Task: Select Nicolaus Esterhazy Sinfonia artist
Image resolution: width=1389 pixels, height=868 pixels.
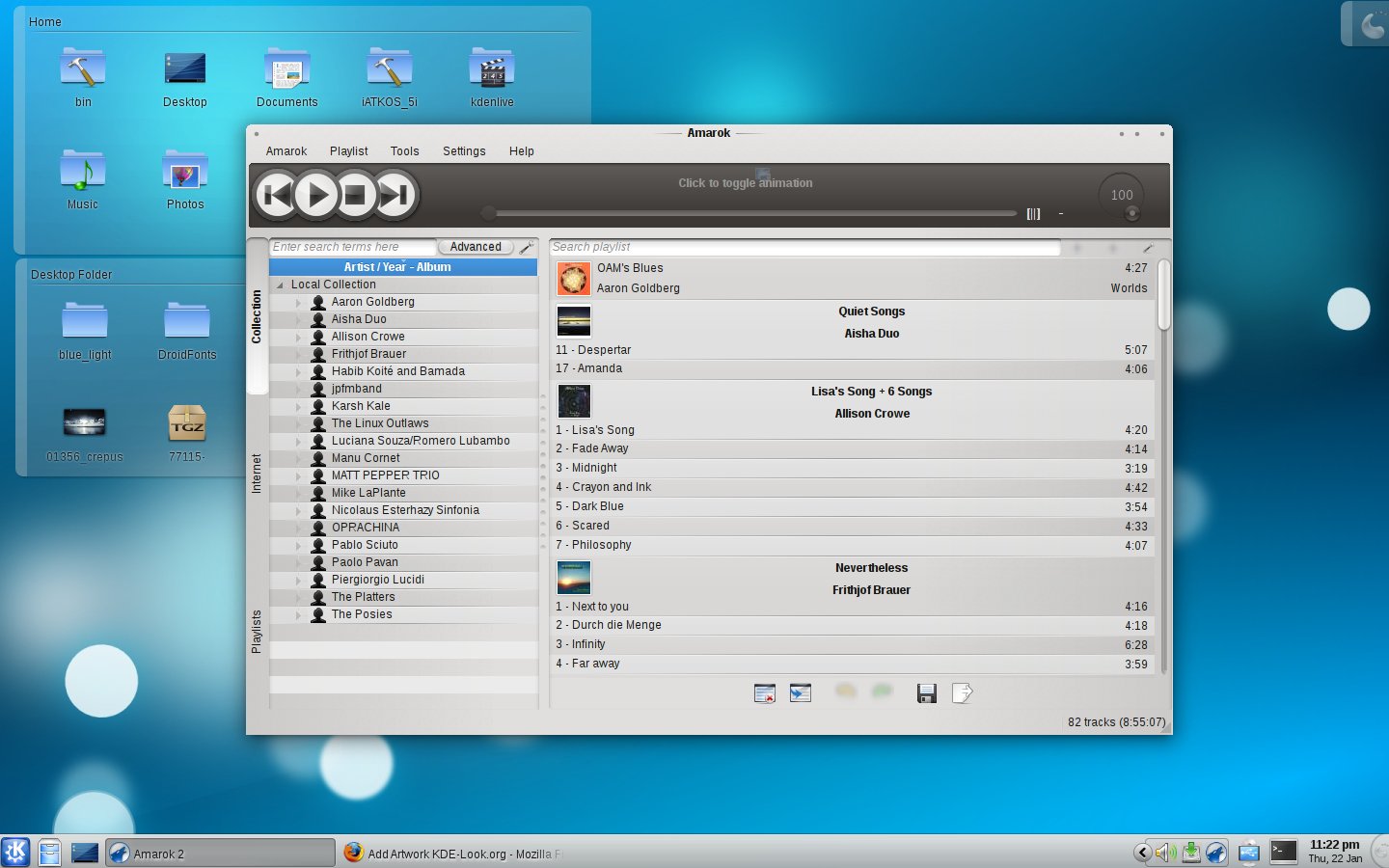Action: point(405,510)
